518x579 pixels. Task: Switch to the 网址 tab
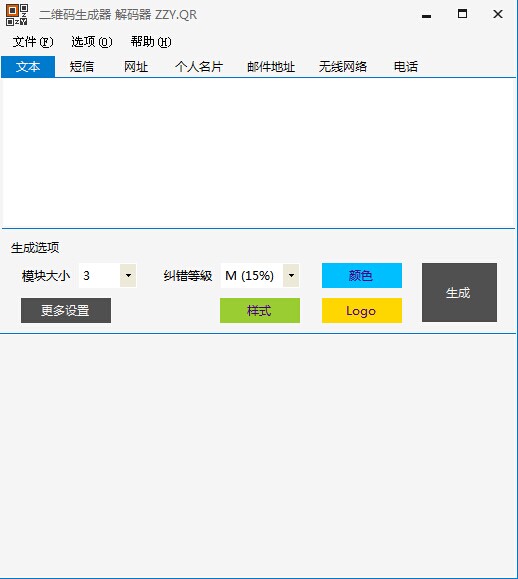(x=136, y=67)
